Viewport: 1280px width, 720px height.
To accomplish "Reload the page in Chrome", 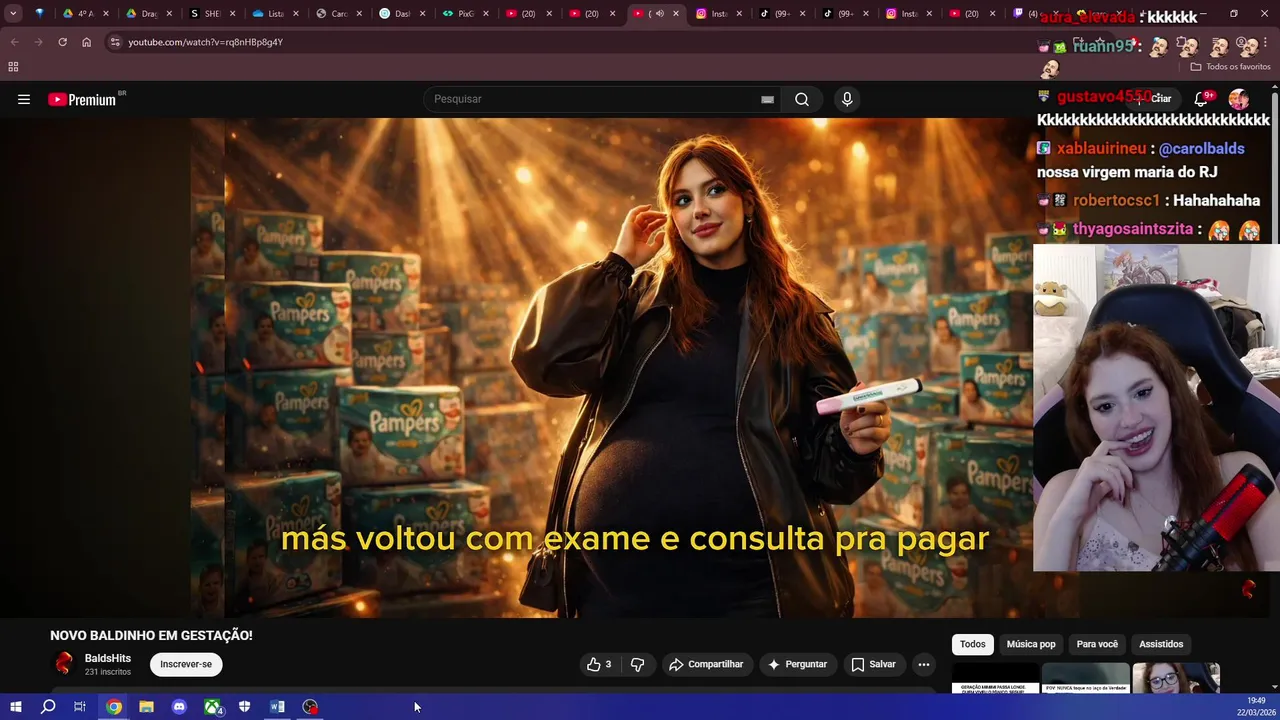I will [62, 42].
